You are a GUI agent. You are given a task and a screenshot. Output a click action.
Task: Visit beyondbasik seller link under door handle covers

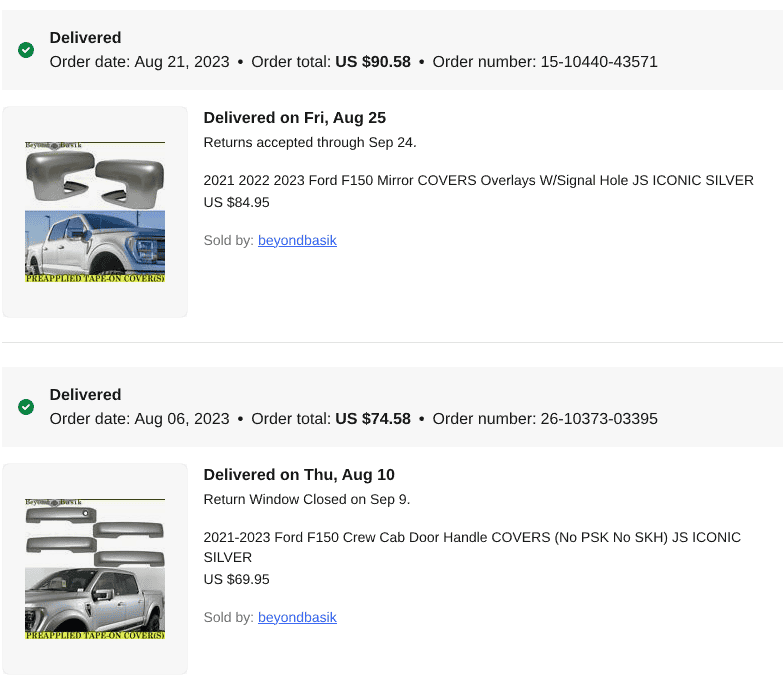[297, 618]
